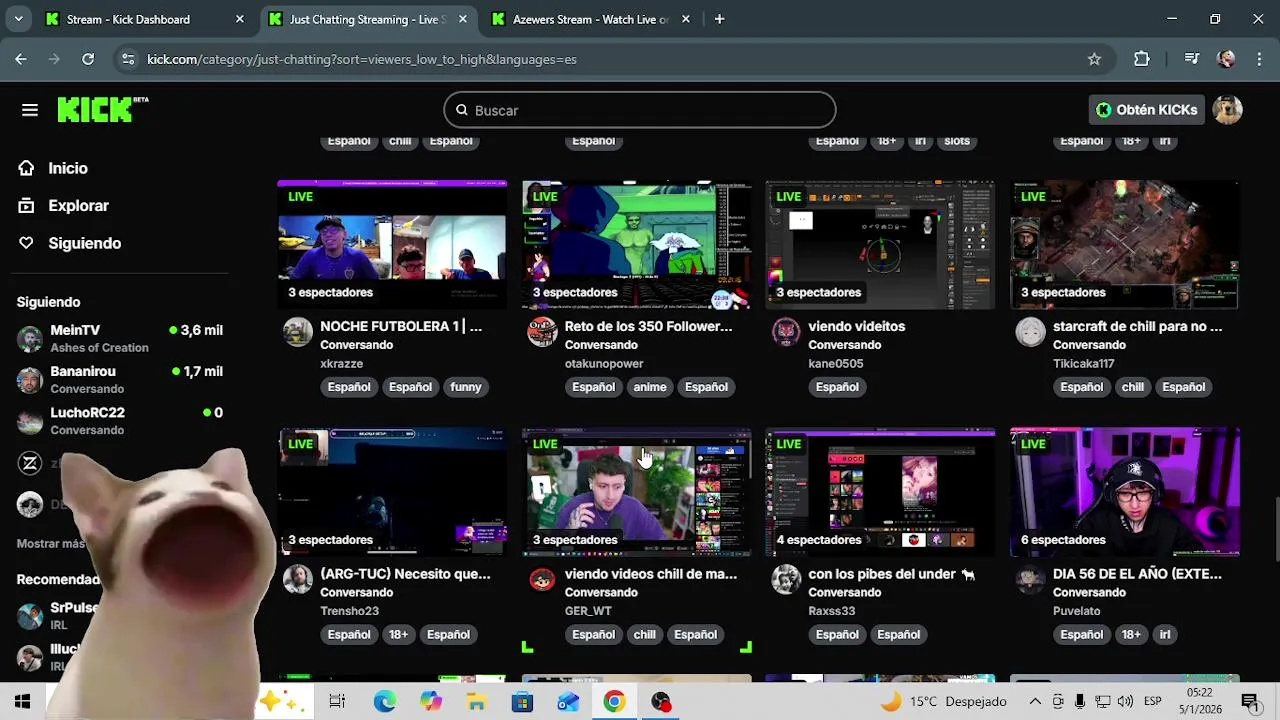Image resolution: width=1280 pixels, height=720 pixels.
Task: Open xkrazze channel name link
Action: (341, 364)
